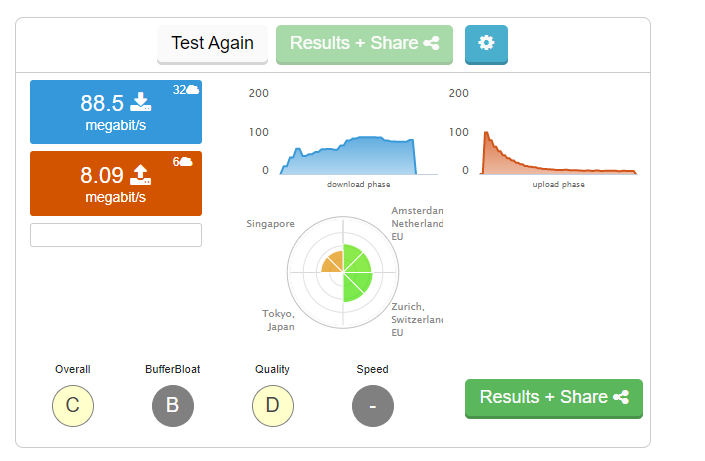
Task: Click the orange Singapore segment in radar chart
Action: (x=333, y=263)
